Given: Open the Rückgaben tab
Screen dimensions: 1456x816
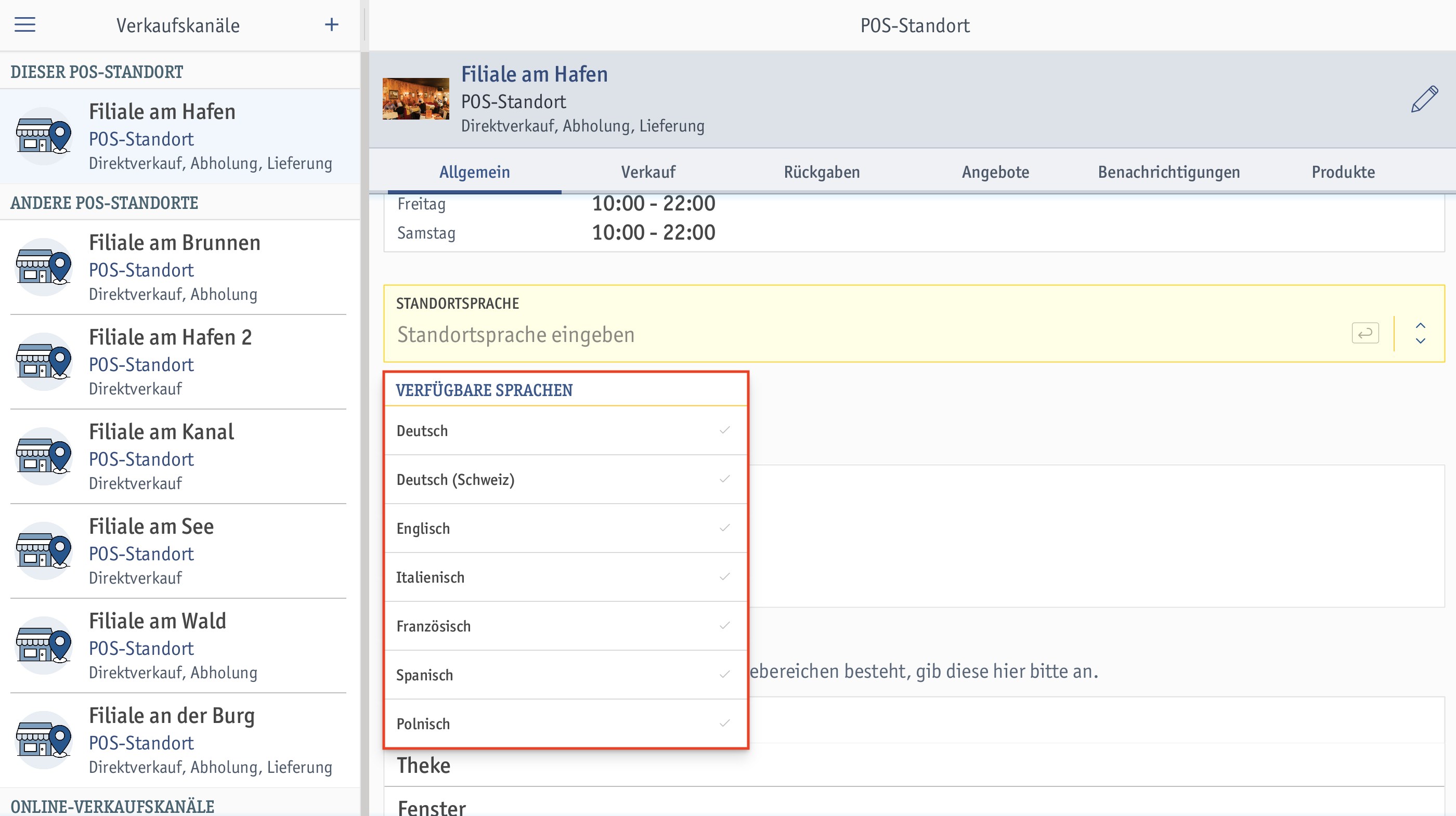Looking at the screenshot, I should (x=822, y=172).
